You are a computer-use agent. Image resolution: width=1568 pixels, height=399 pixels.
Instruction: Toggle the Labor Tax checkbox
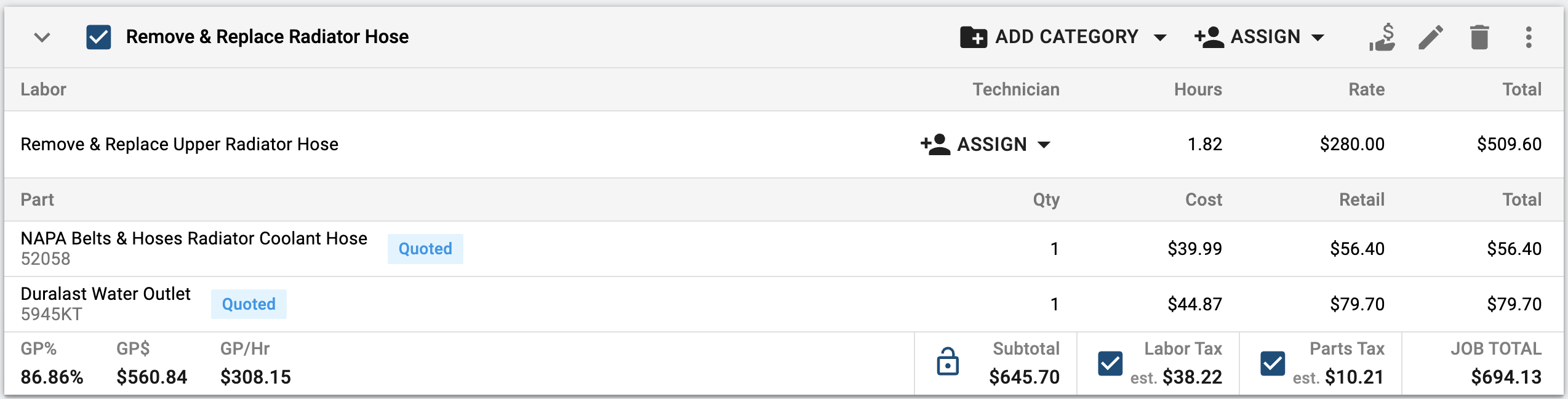1110,363
